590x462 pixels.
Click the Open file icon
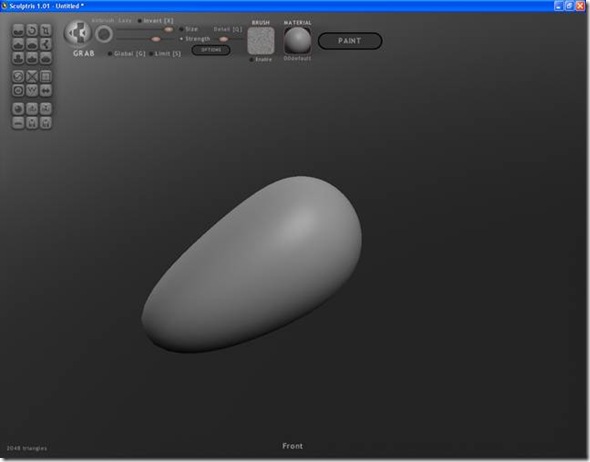(32, 123)
